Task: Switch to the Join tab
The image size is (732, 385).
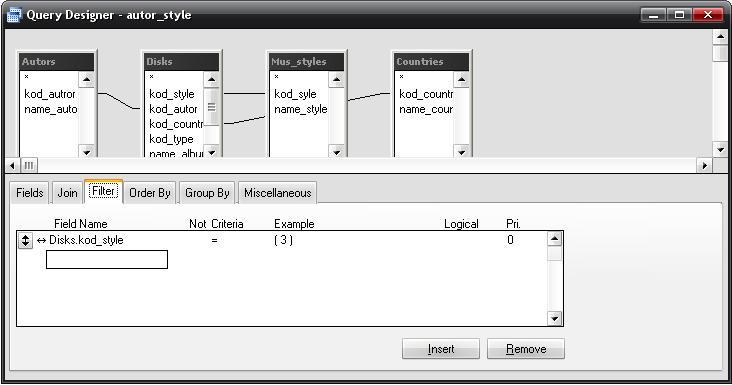Action: pos(67,193)
